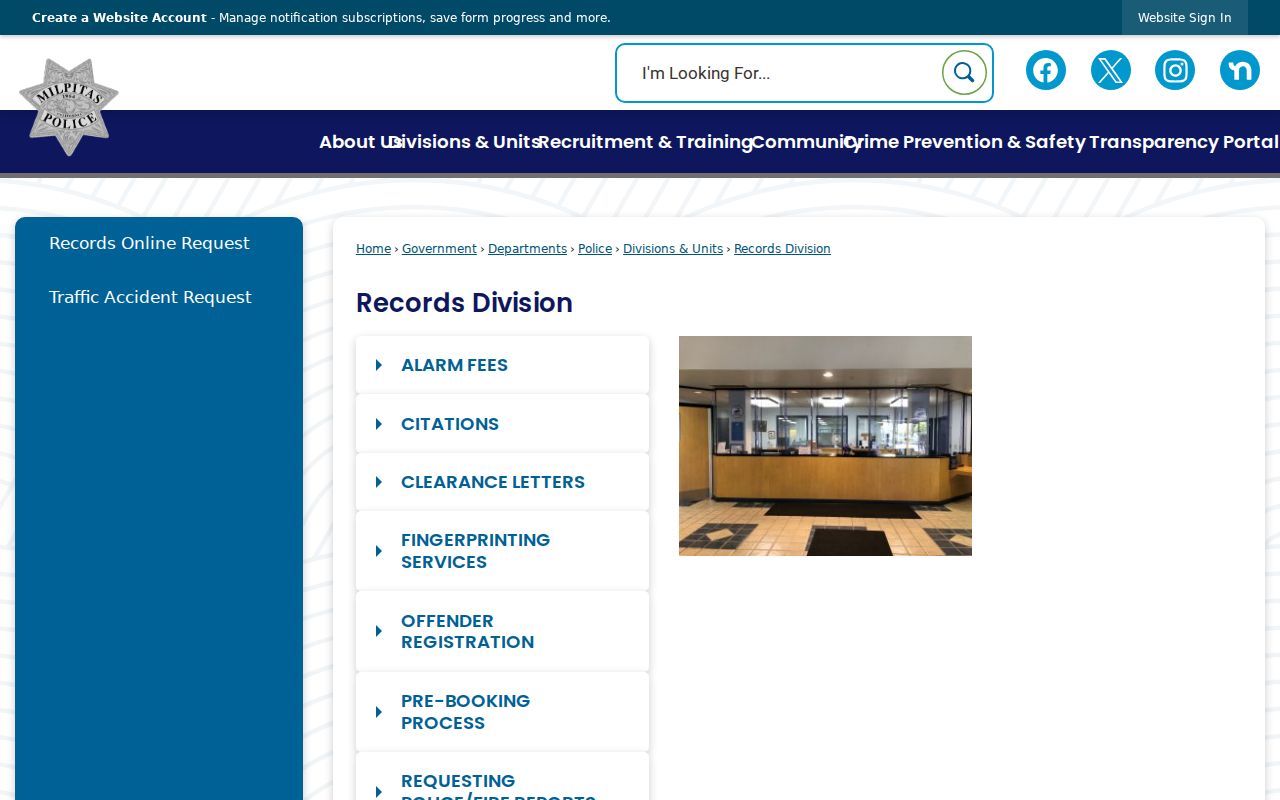This screenshot has height=800, width=1280.
Task: Go to Departments breadcrumb link
Action: pyautogui.click(x=527, y=249)
